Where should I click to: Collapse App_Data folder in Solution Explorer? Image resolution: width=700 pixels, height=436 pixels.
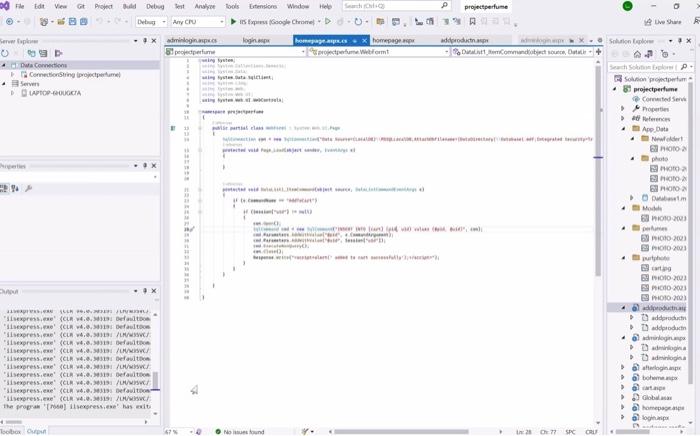pos(623,129)
